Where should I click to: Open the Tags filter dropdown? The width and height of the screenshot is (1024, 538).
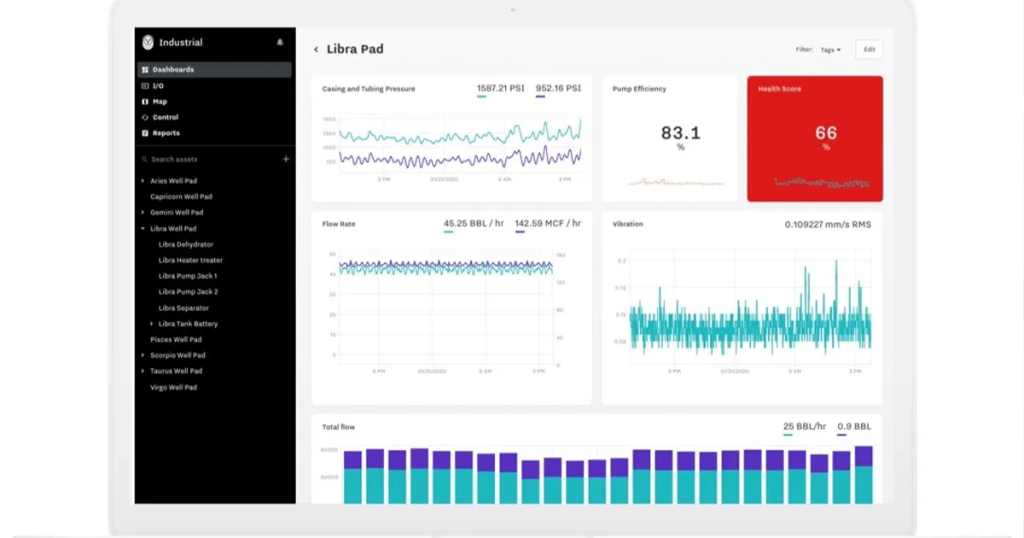[x=830, y=49]
